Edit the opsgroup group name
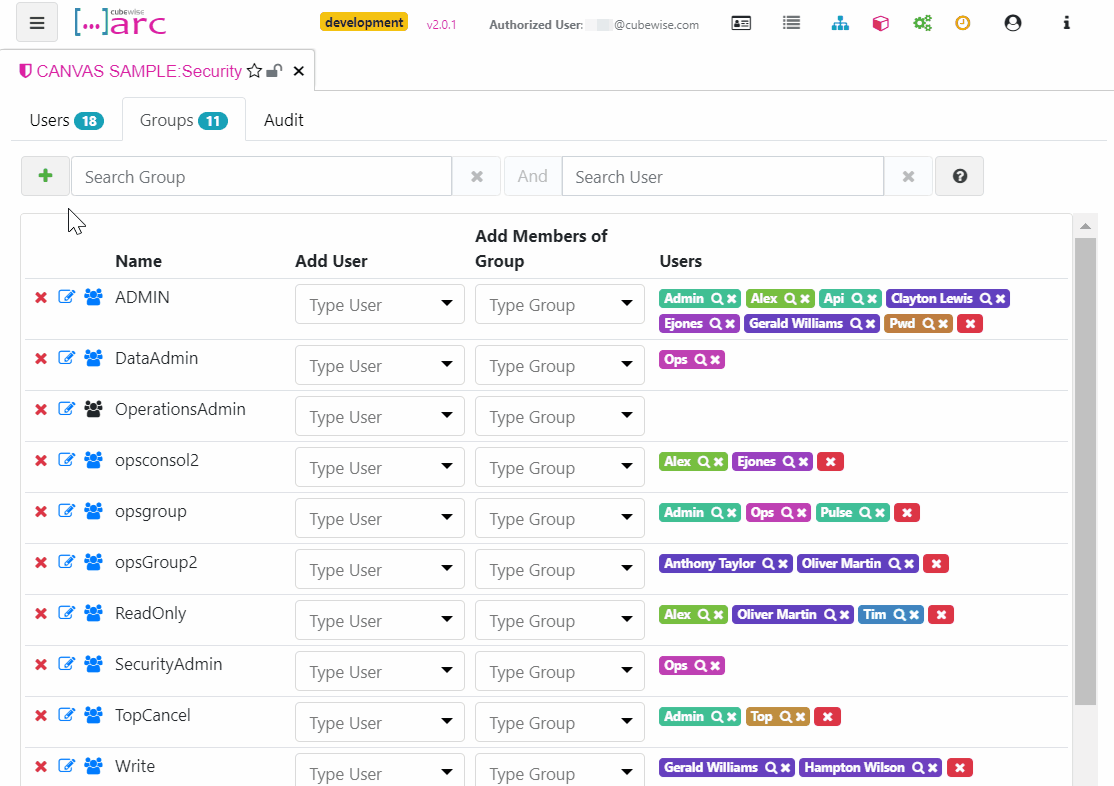1114x786 pixels. pos(67,511)
